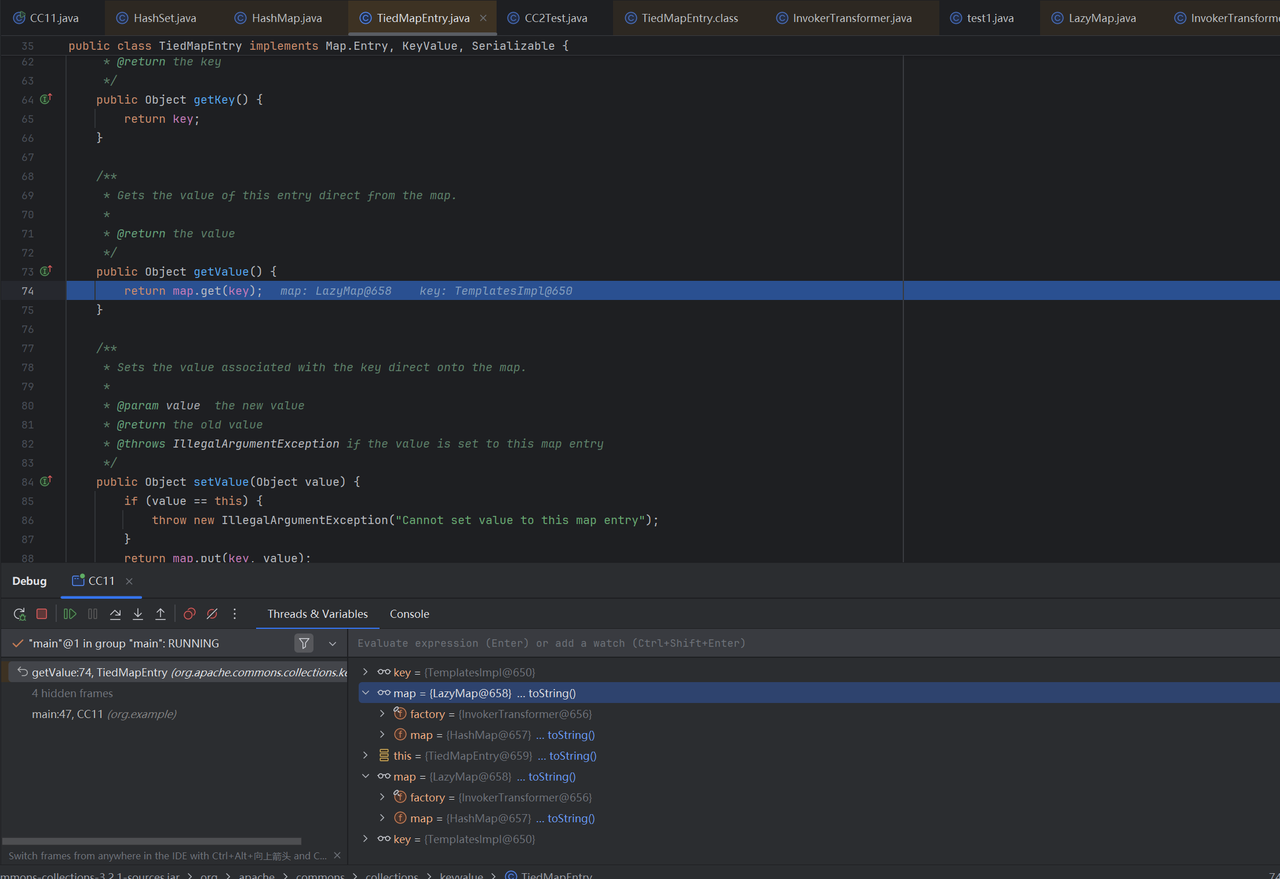Show the 4 hidden frames
This screenshot has width=1280, height=879.
point(72,693)
